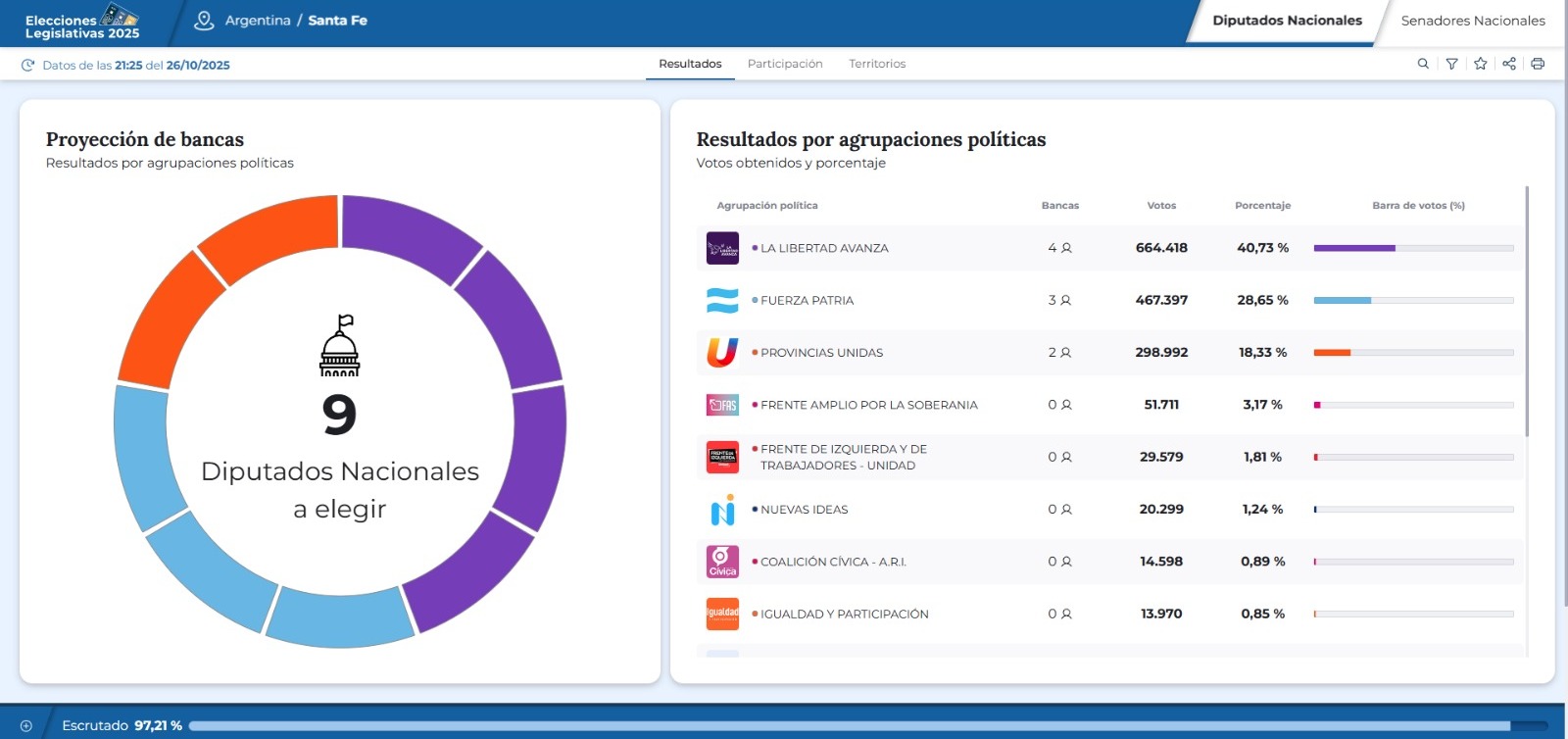Click the La Libertad Avanza party logo
Viewport: 1568px width, 739px height.
tap(722, 248)
